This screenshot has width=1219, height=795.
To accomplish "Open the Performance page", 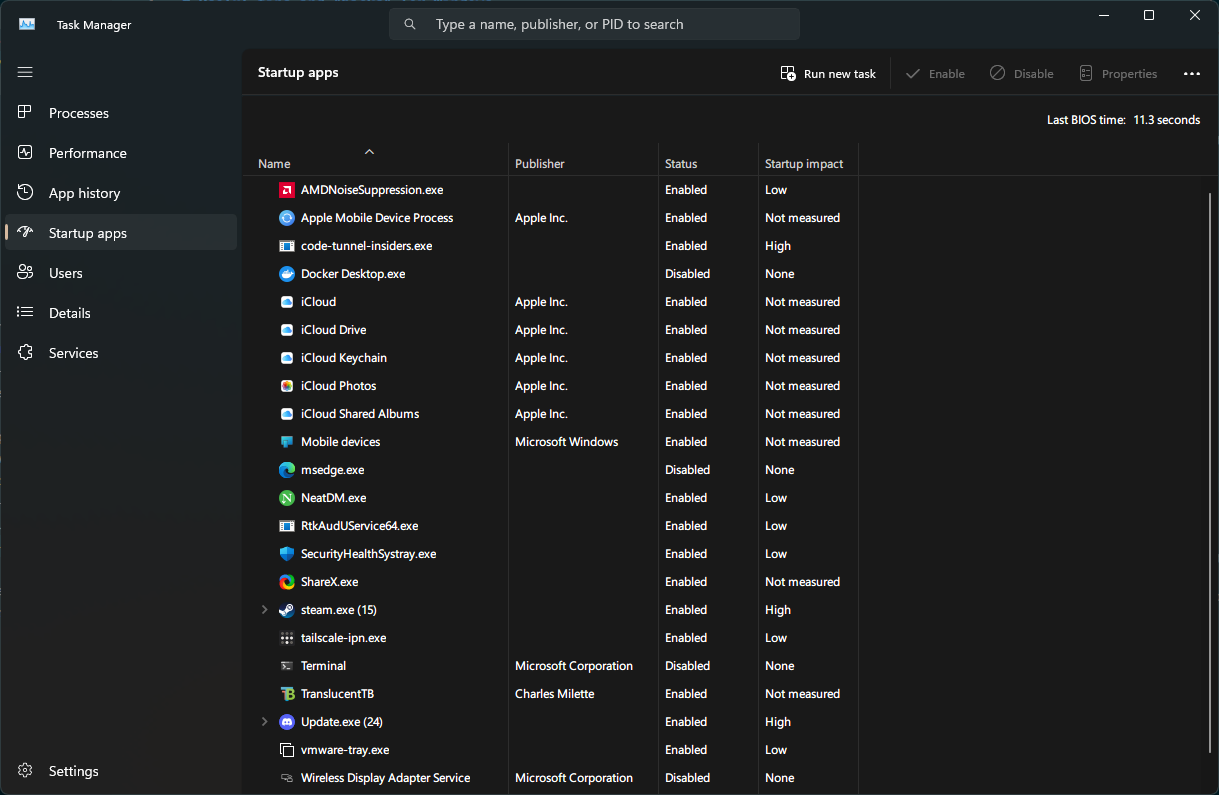I will [x=121, y=153].
